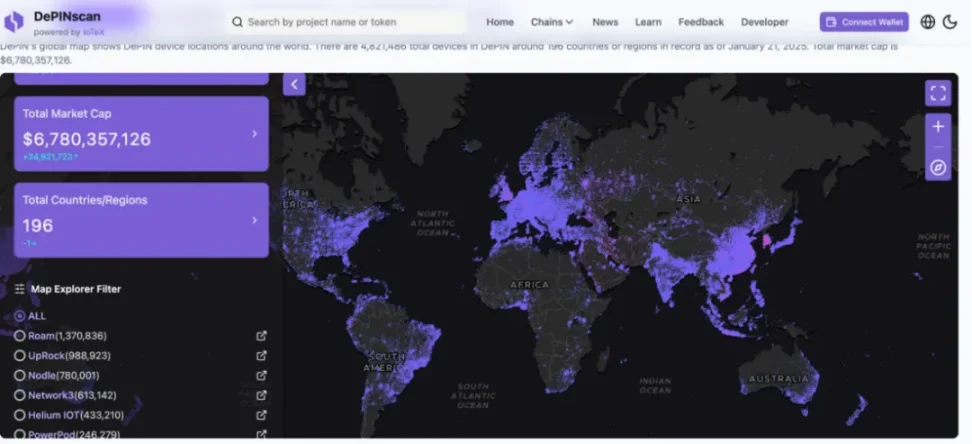The width and height of the screenshot is (972, 444).
Task: Go to the Developer page
Action: pyautogui.click(x=764, y=22)
